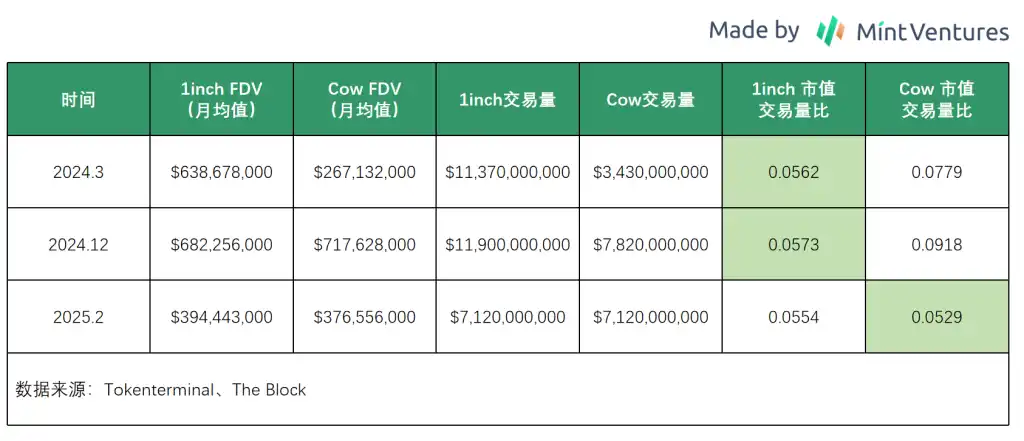Click the green highlighted 0.0529 cell
The width and height of the screenshot is (1024, 441).
tap(937, 317)
